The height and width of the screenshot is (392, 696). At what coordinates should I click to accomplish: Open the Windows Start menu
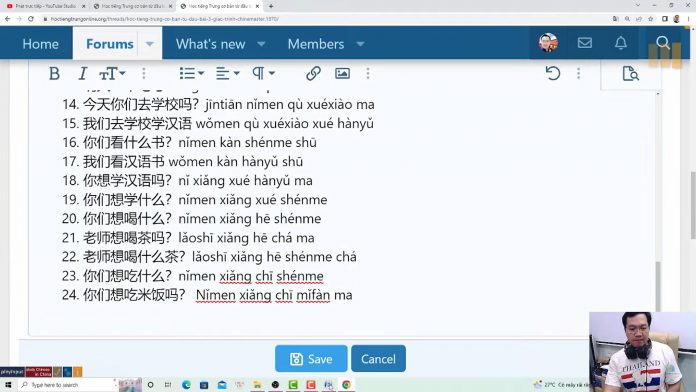pos(8,384)
